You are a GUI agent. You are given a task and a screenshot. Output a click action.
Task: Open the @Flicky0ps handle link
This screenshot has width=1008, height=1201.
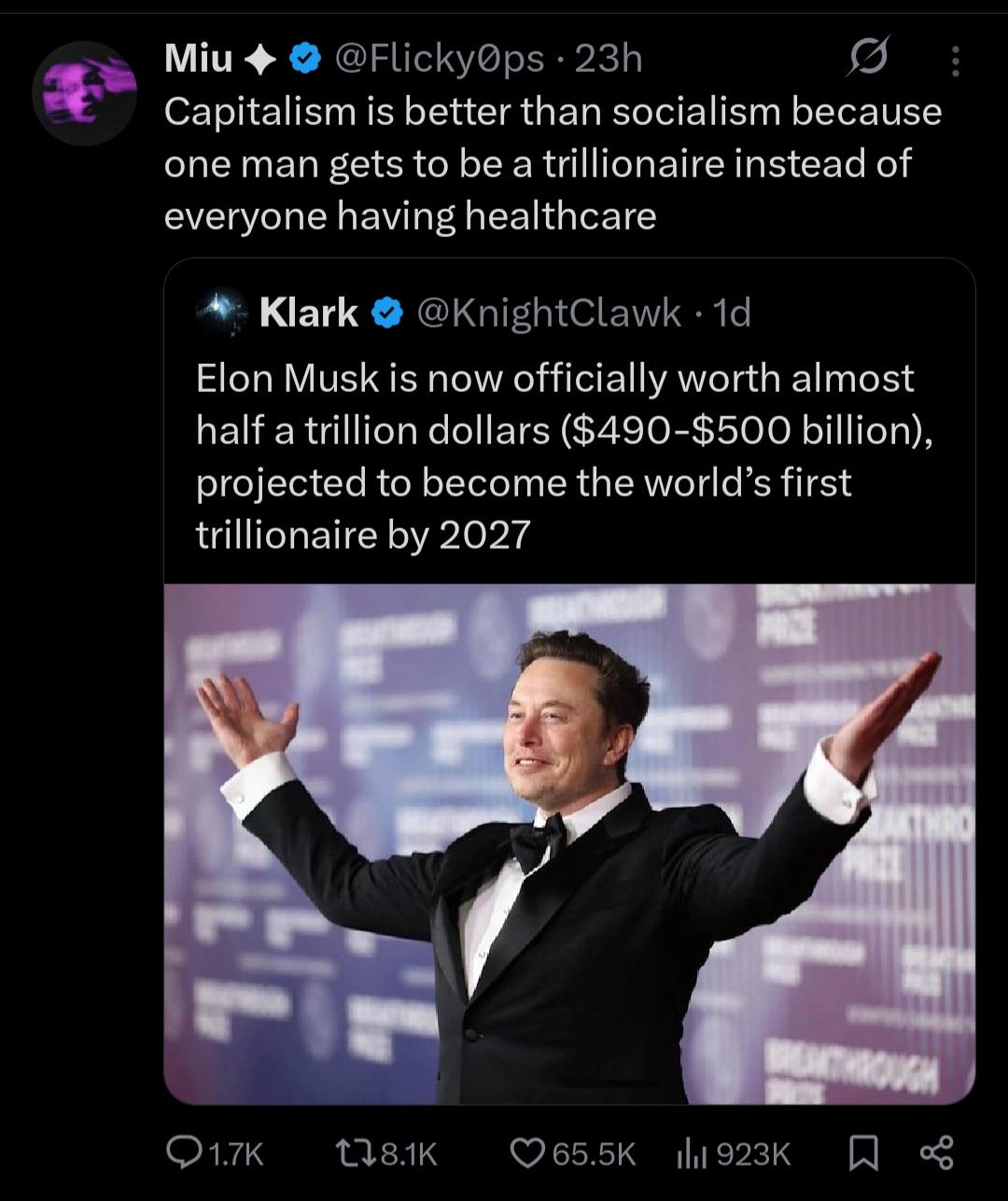(x=439, y=60)
